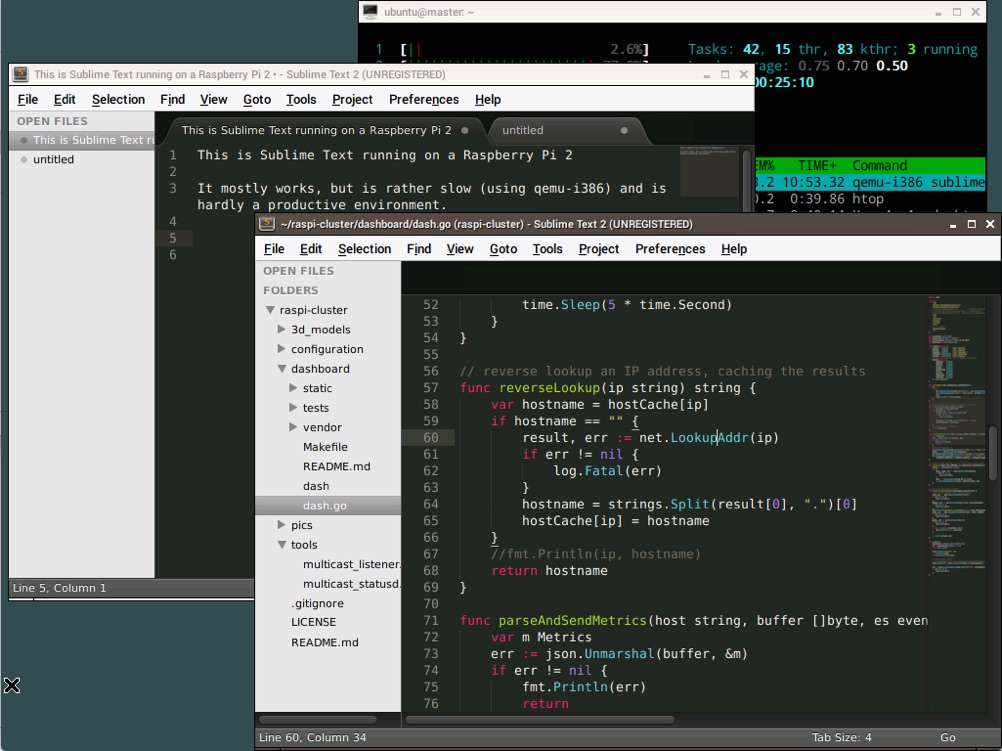Click the terminal icon in ubuntu@master title bar
1002x751 pixels.
tap(371, 12)
